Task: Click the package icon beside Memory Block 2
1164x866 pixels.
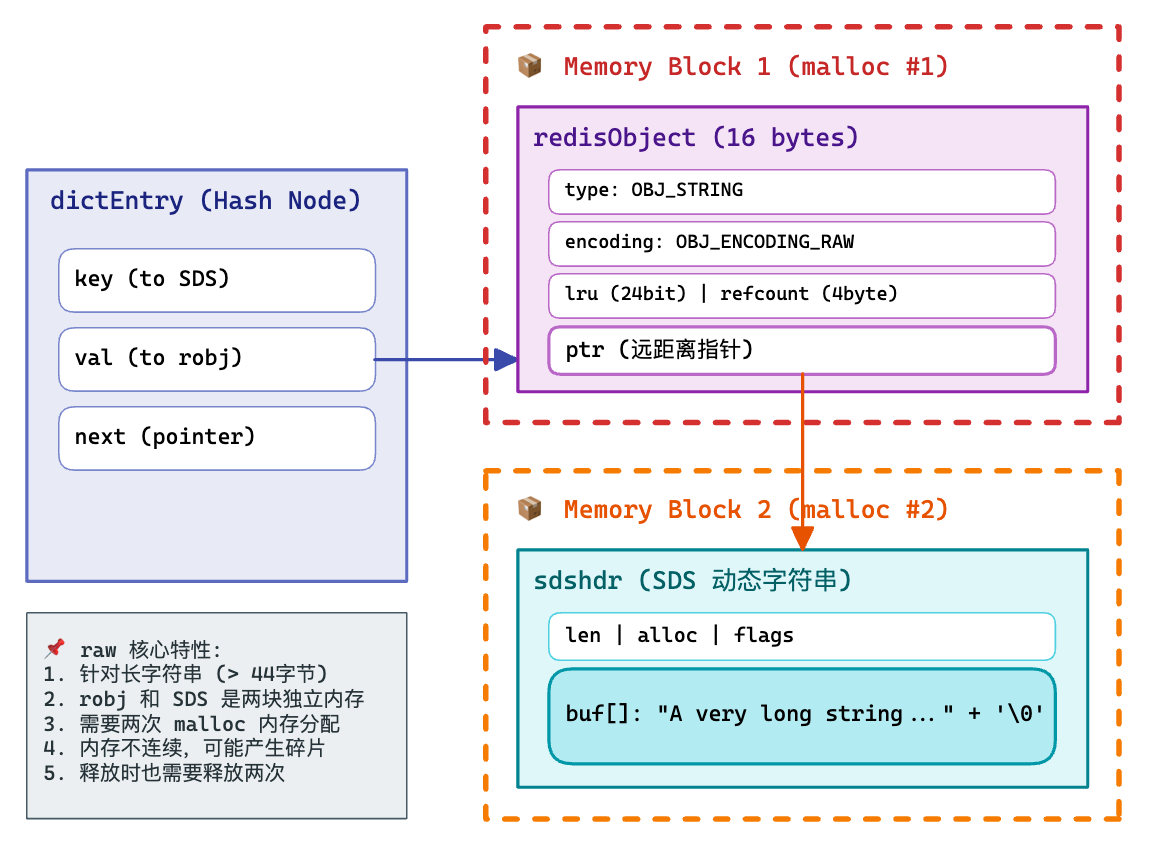Action: [529, 509]
